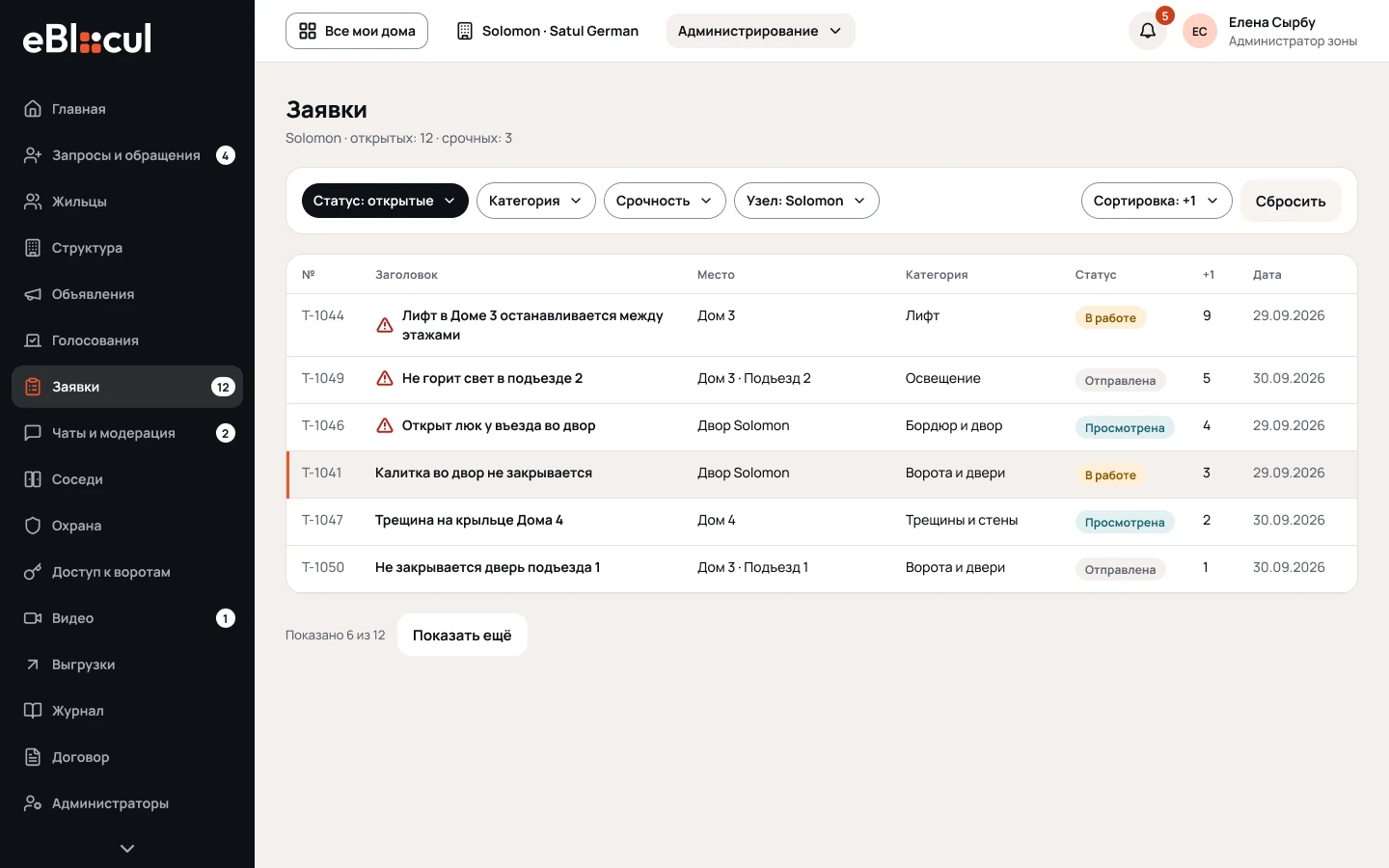1389x868 pixels.
Task: Click ticket number T-1049
Action: point(323,378)
